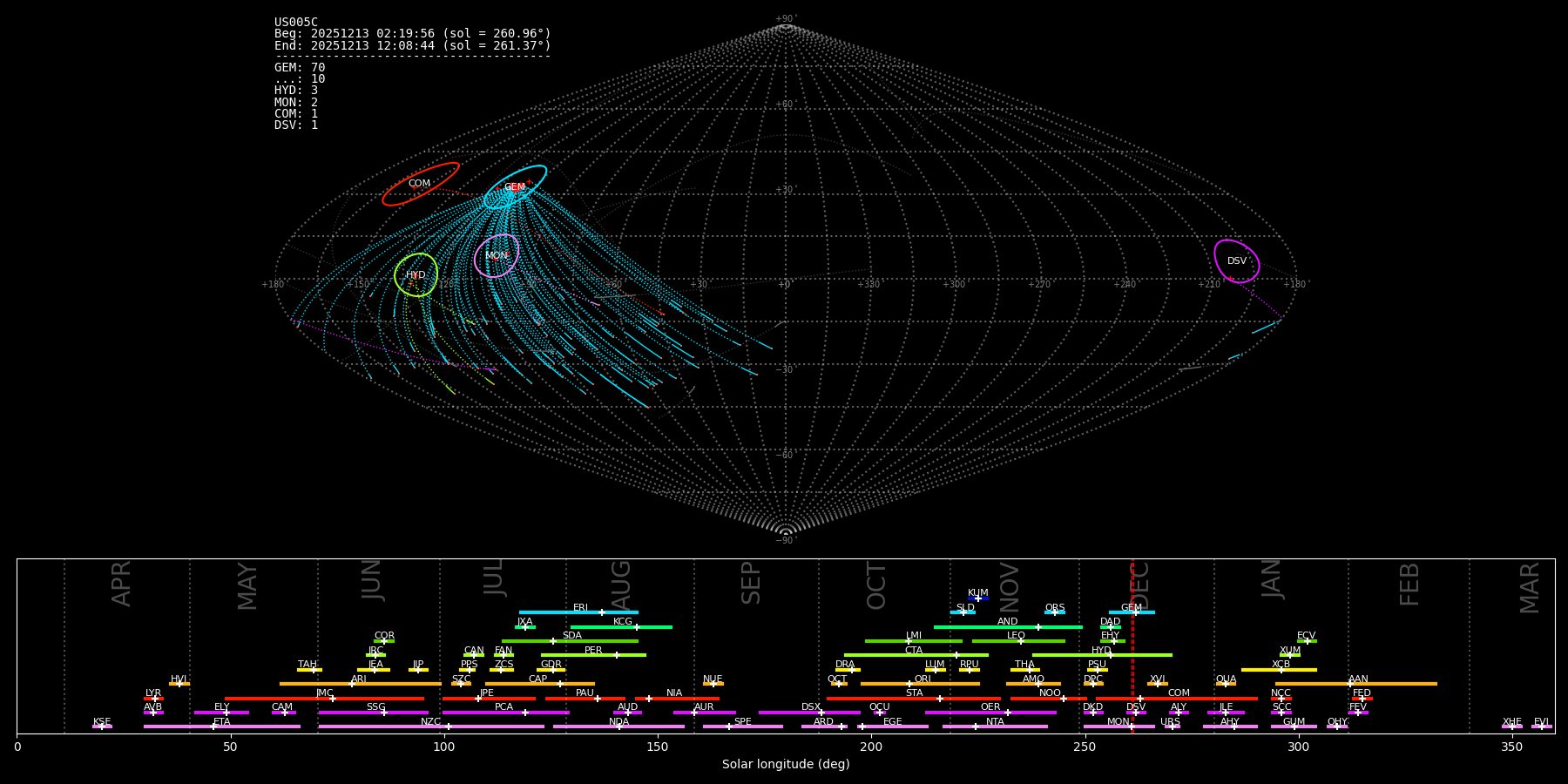This screenshot has height=784, width=1568.
Task: Select the HYD radiant ellipse on the sky map
Action: pyautogui.click(x=416, y=275)
